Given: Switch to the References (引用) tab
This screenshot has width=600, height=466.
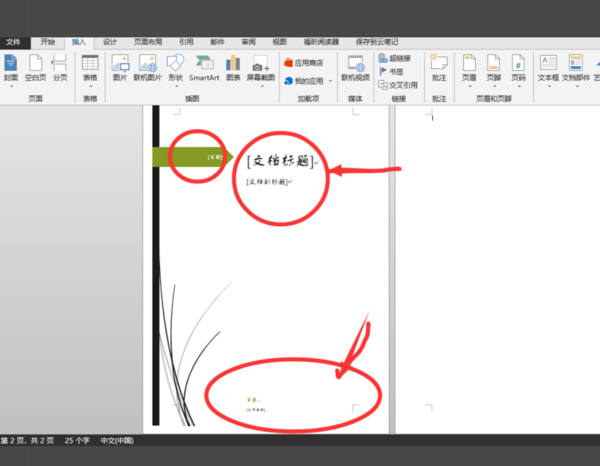Looking at the screenshot, I should (x=186, y=42).
